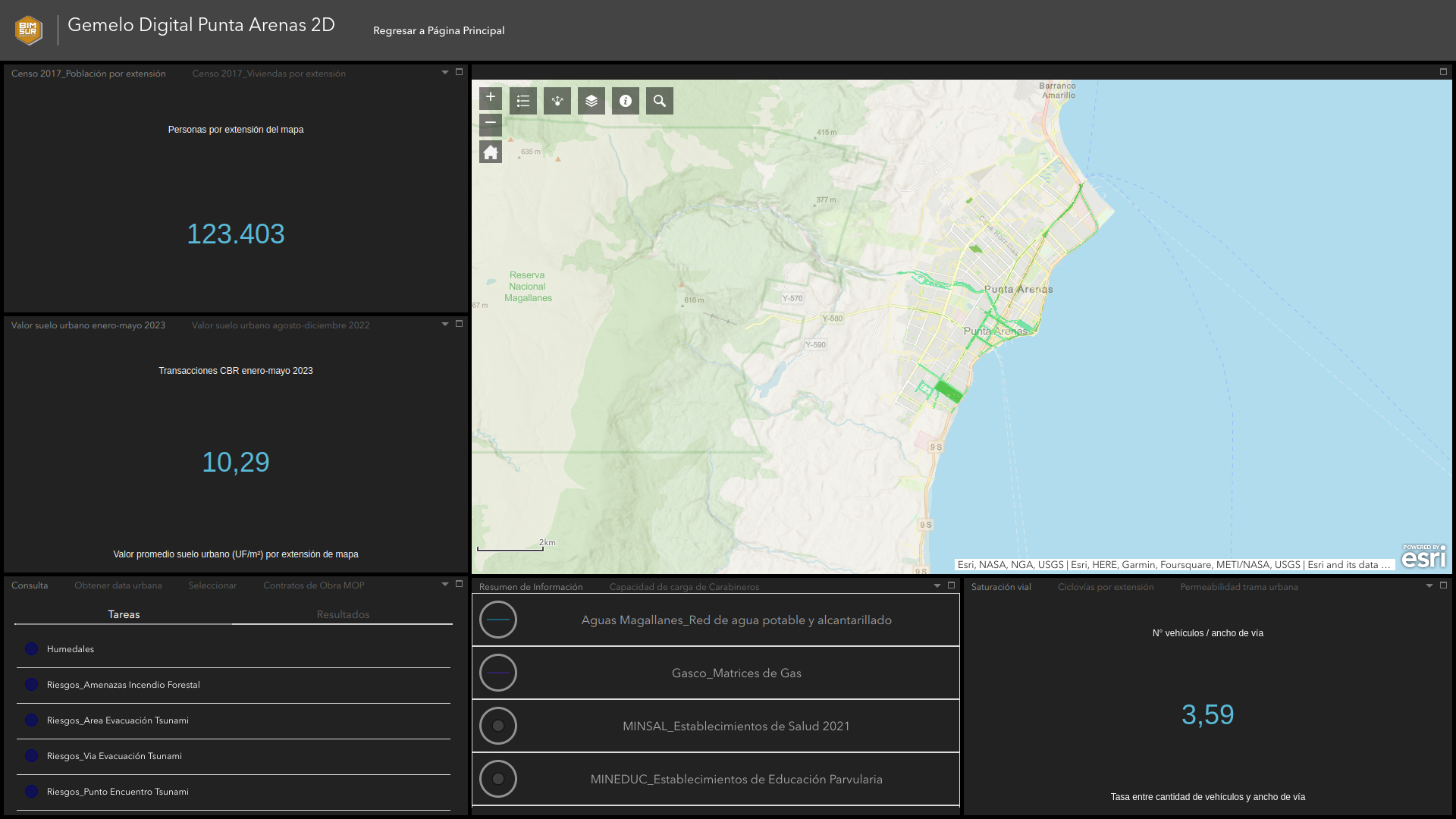Open the map info tool
Viewport: 1456px width, 819px height.
point(626,101)
